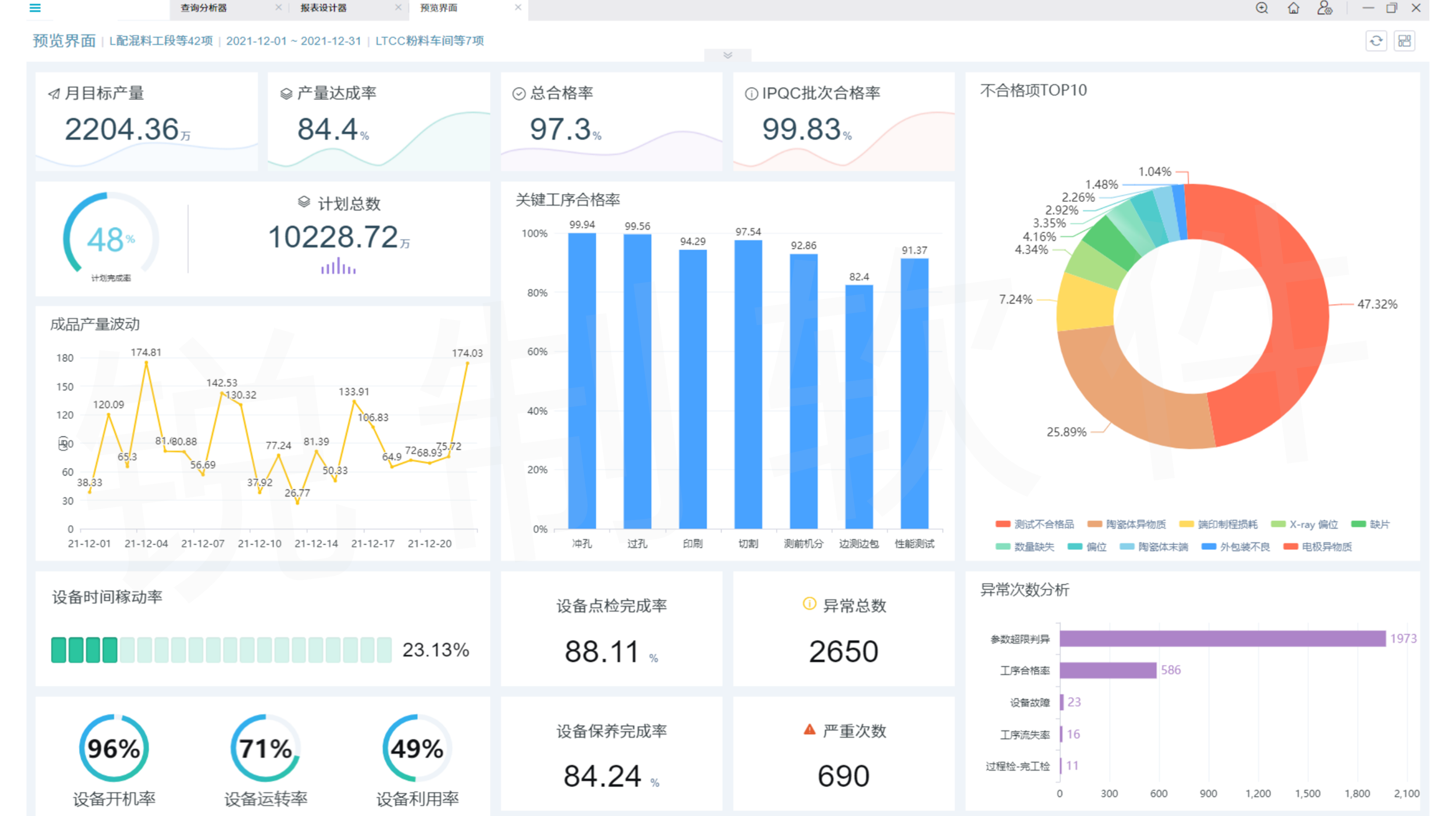Open the L配混料工段等42项 filter
1456x816 pixels.
point(161,41)
